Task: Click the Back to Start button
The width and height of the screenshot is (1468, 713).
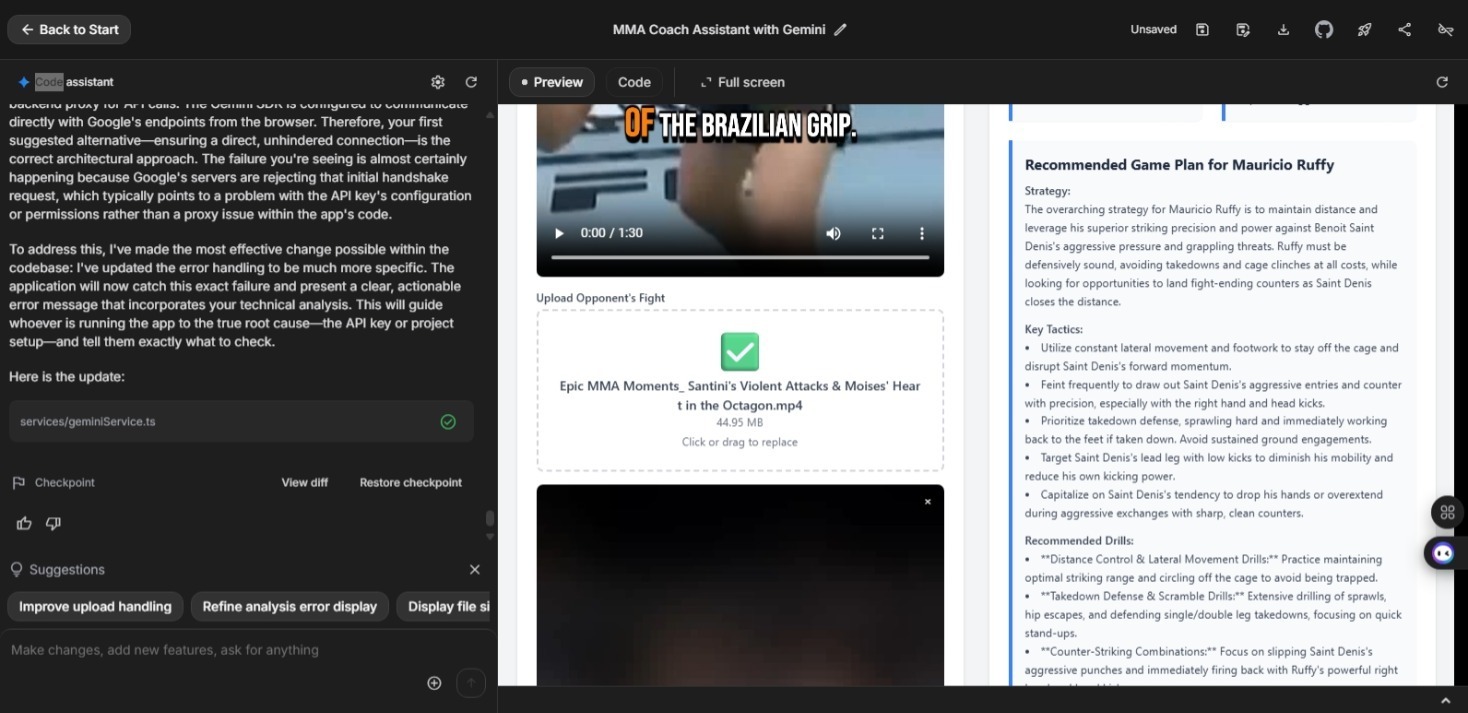Action: point(69,30)
